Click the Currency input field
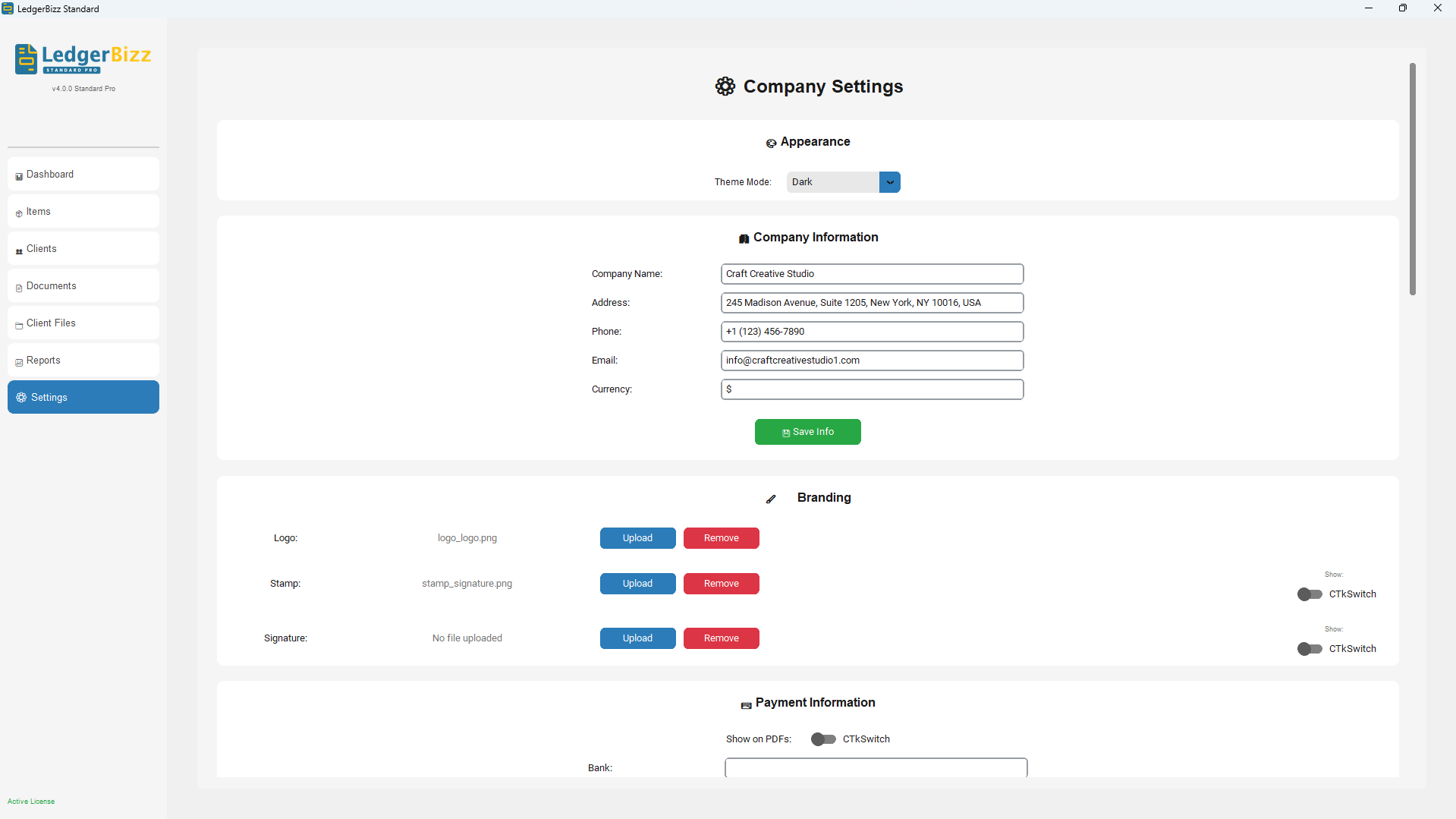 tap(872, 389)
